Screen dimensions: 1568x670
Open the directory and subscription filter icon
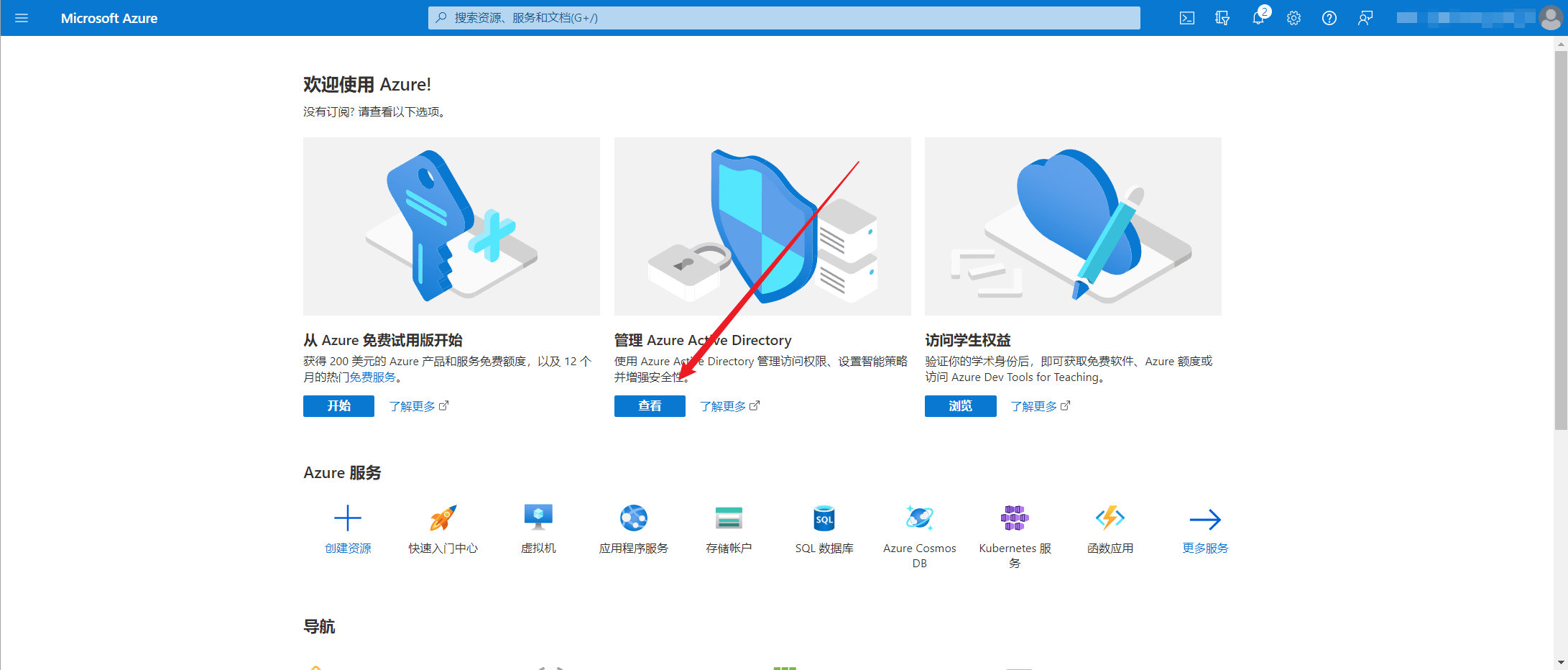pos(1222,18)
